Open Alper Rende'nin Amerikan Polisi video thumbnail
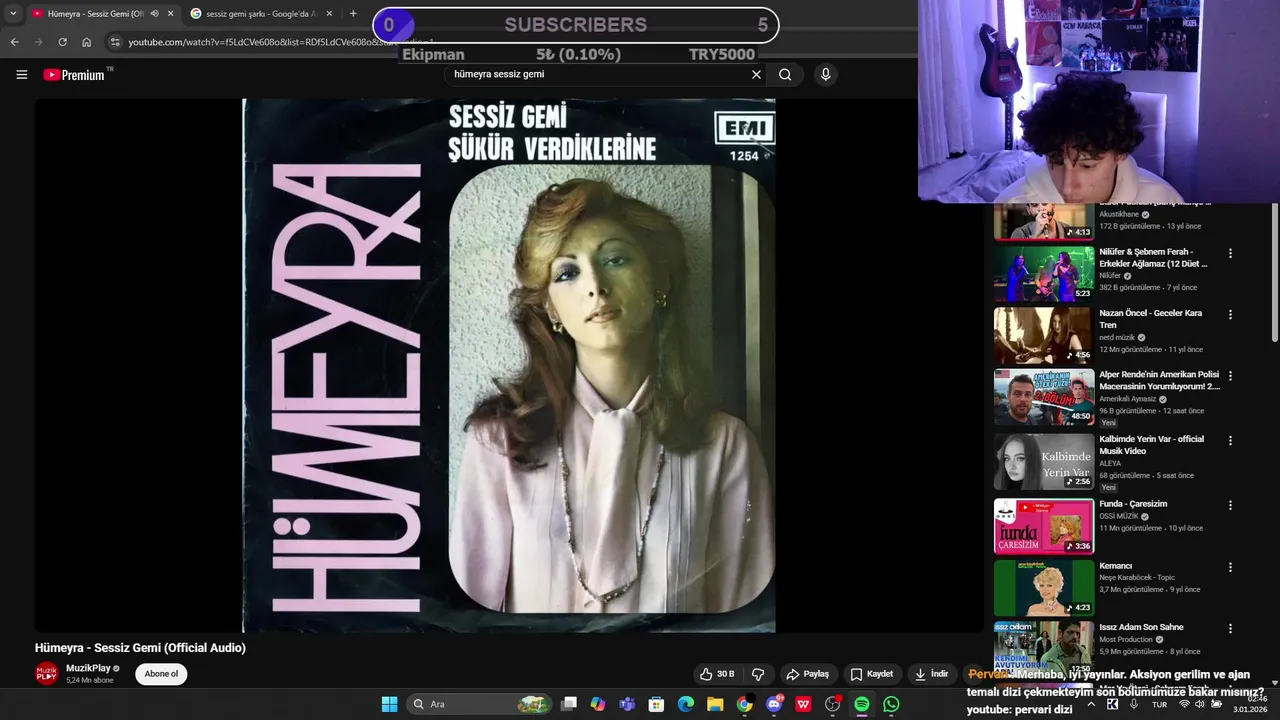 pyautogui.click(x=1044, y=397)
